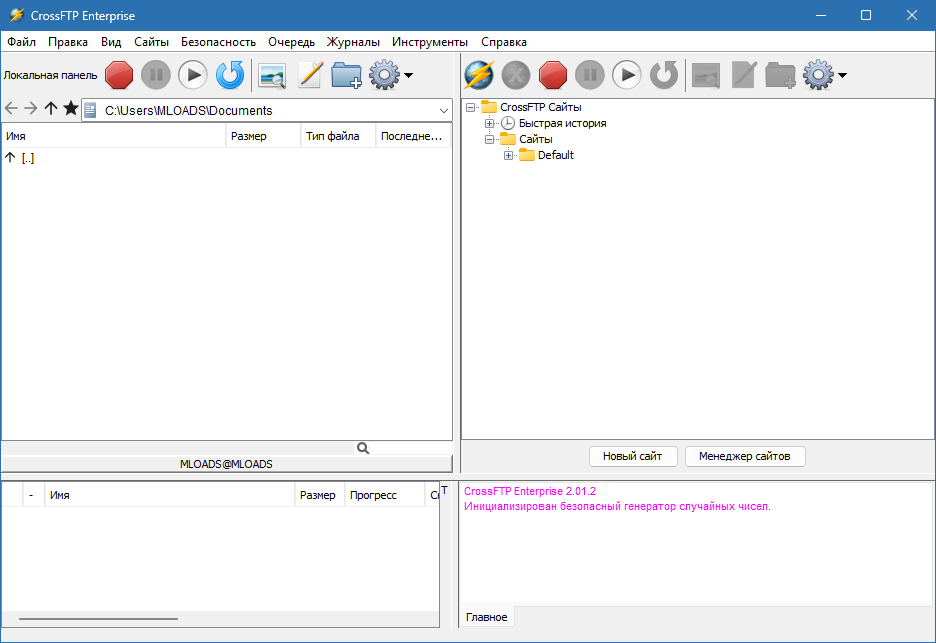Go back with the left arrow navigation icon
The image size is (936, 643).
click(x=11, y=109)
